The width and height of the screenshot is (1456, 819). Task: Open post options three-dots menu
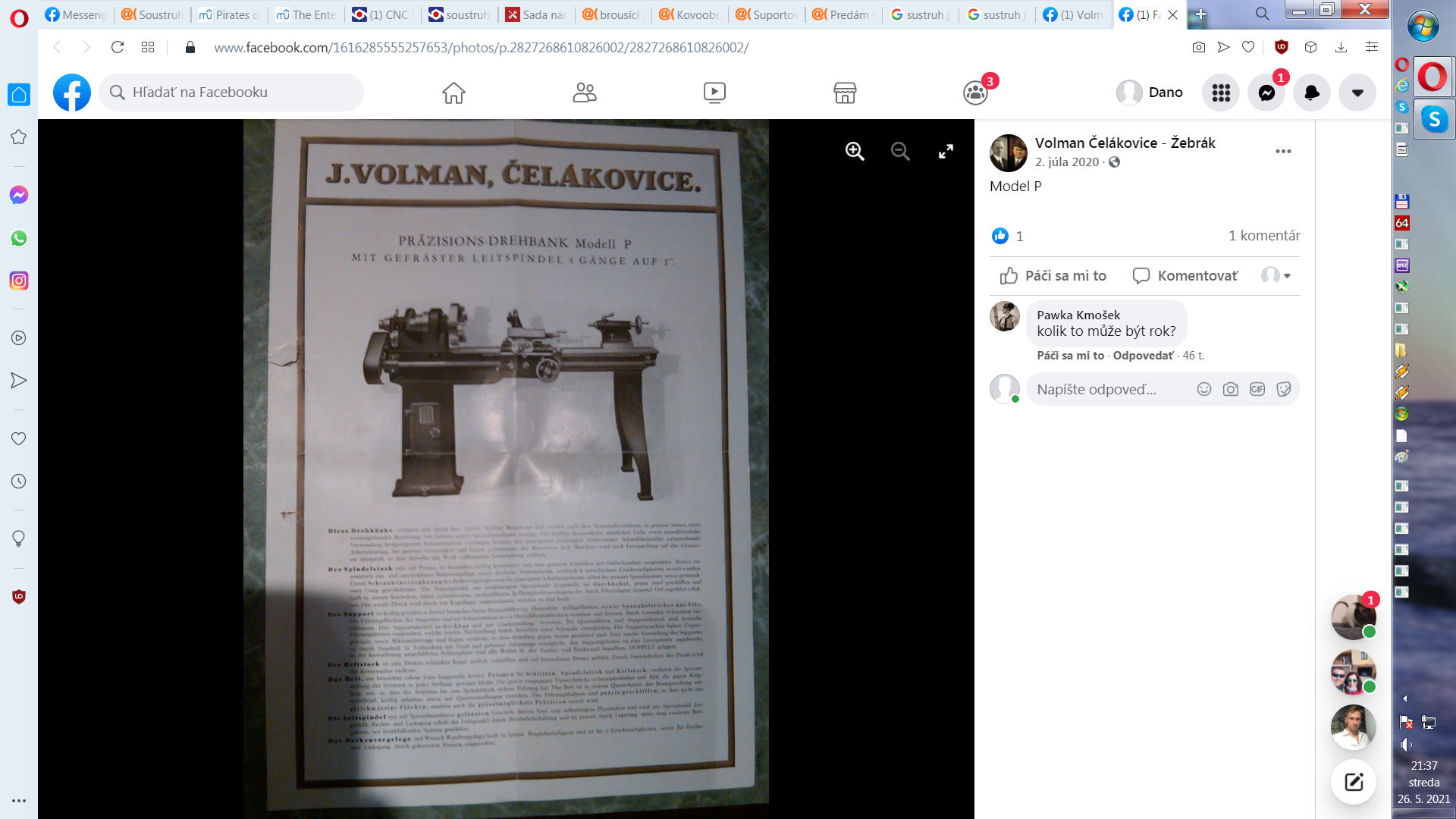pos(1283,151)
